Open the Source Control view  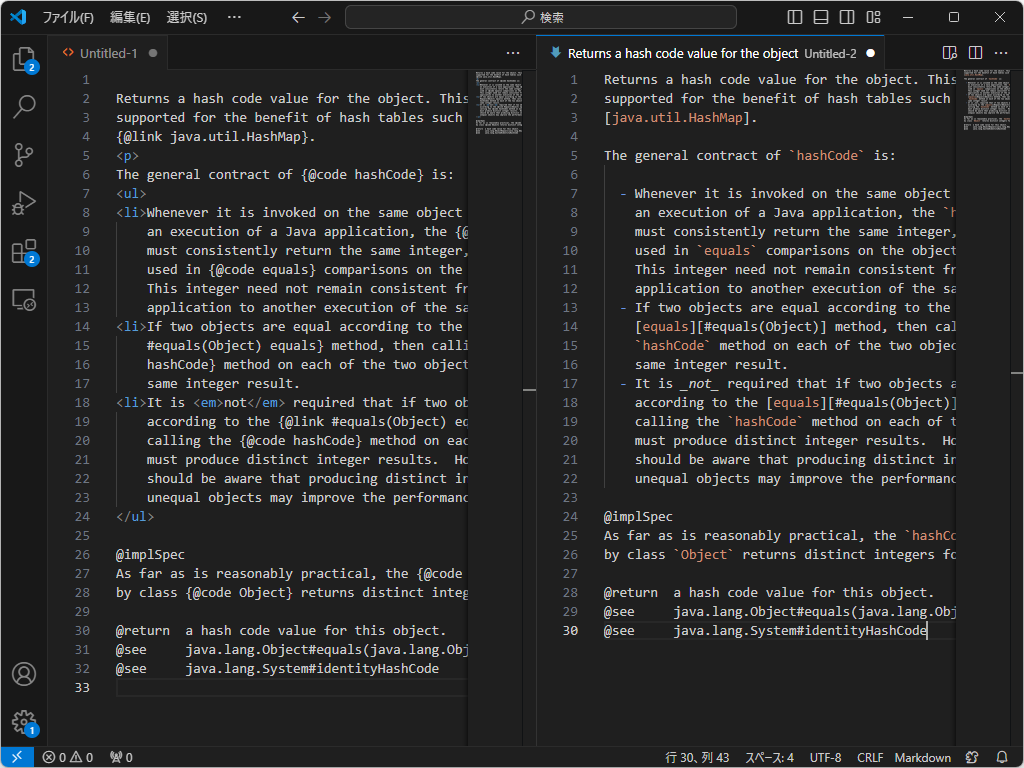point(24,155)
